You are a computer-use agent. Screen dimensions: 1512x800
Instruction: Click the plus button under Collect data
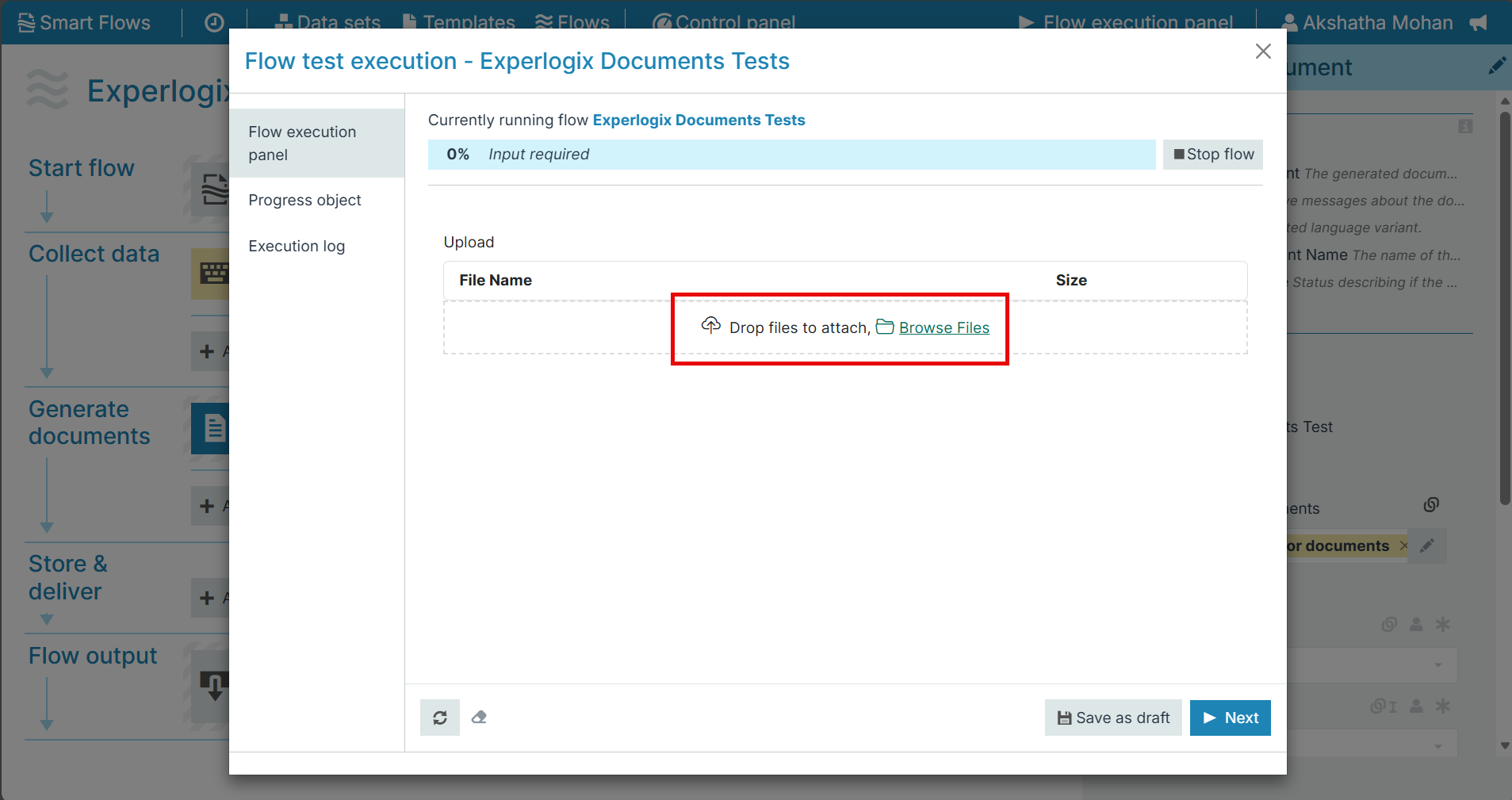click(210, 351)
